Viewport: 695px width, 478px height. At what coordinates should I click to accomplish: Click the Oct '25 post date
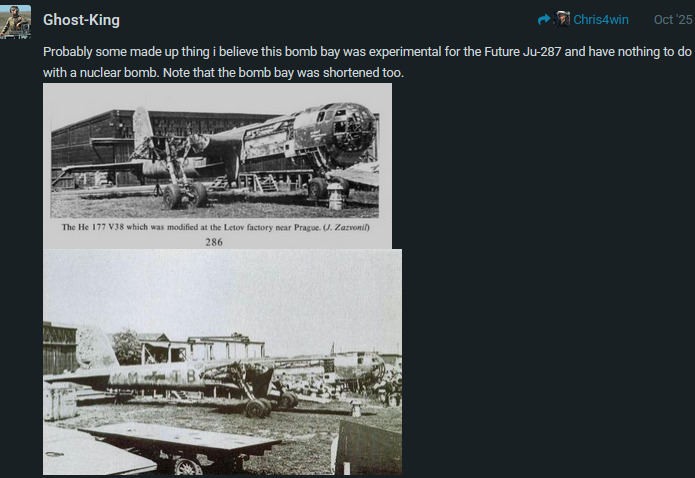coord(673,20)
